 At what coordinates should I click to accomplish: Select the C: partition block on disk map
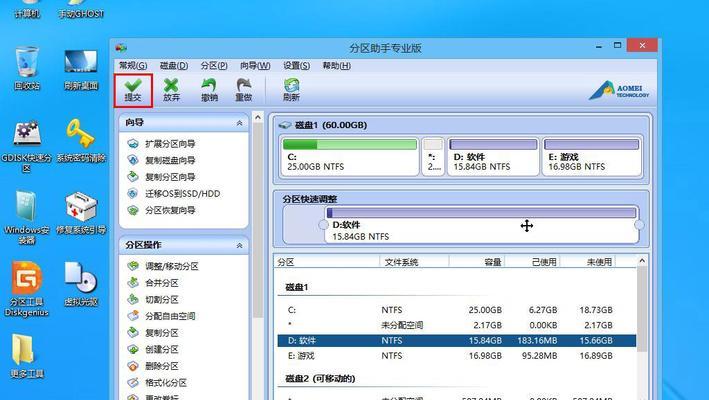349,157
